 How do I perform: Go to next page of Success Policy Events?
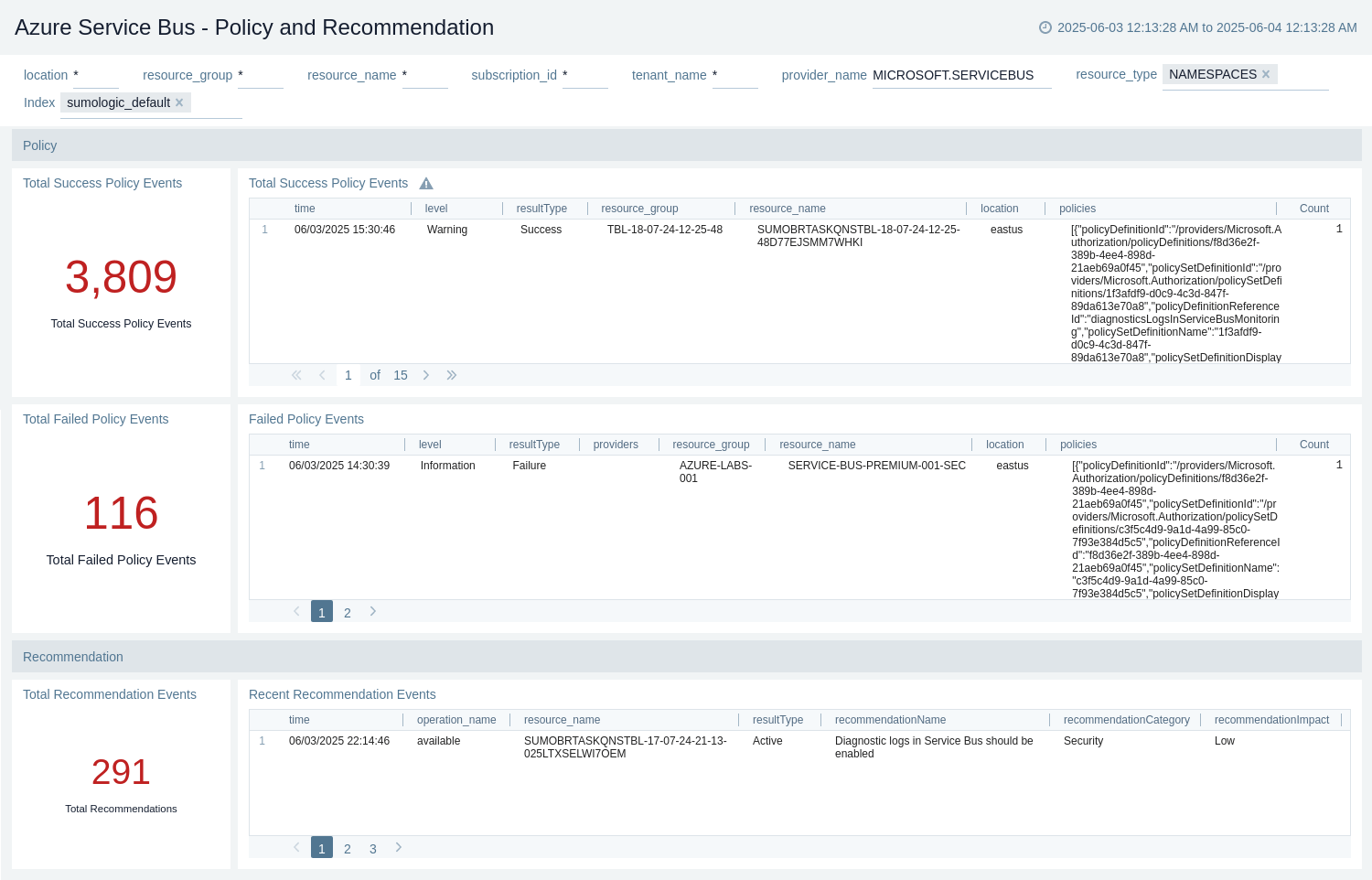pos(426,375)
